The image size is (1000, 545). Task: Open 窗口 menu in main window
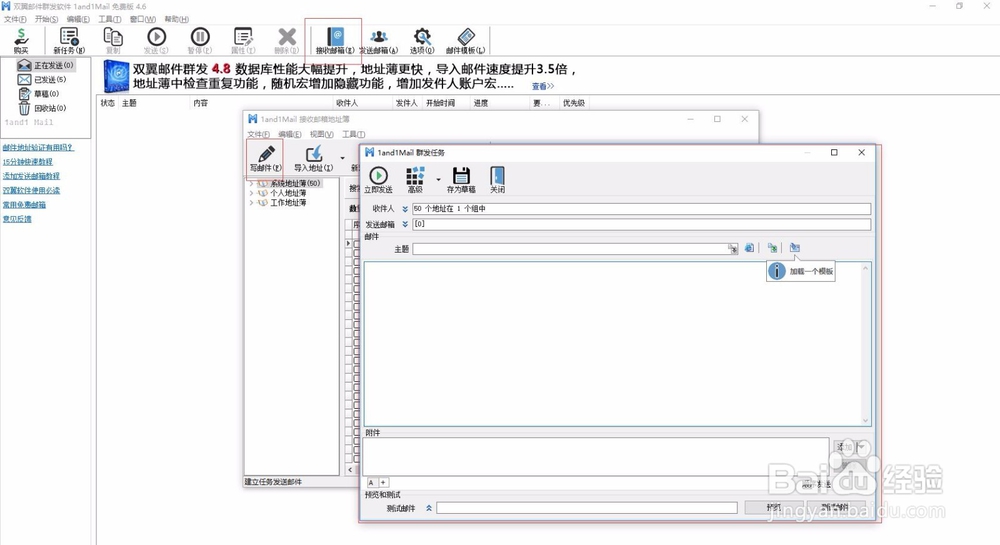pos(142,19)
